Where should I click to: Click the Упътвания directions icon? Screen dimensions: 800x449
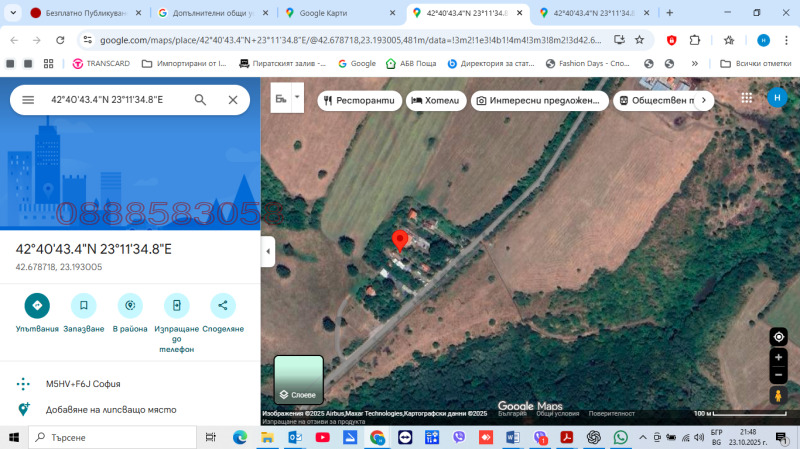coord(38,306)
